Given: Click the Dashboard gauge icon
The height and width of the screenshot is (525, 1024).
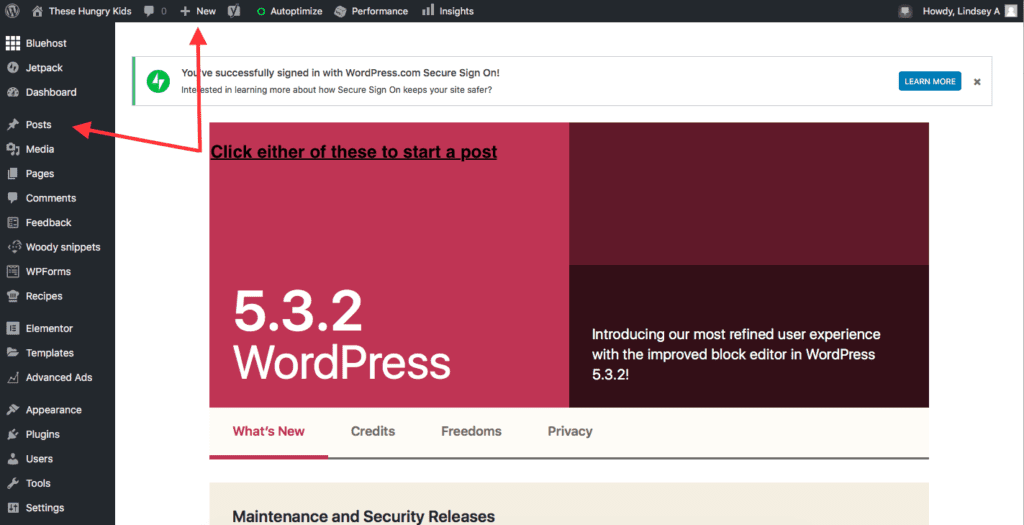Looking at the screenshot, I should 12,92.
